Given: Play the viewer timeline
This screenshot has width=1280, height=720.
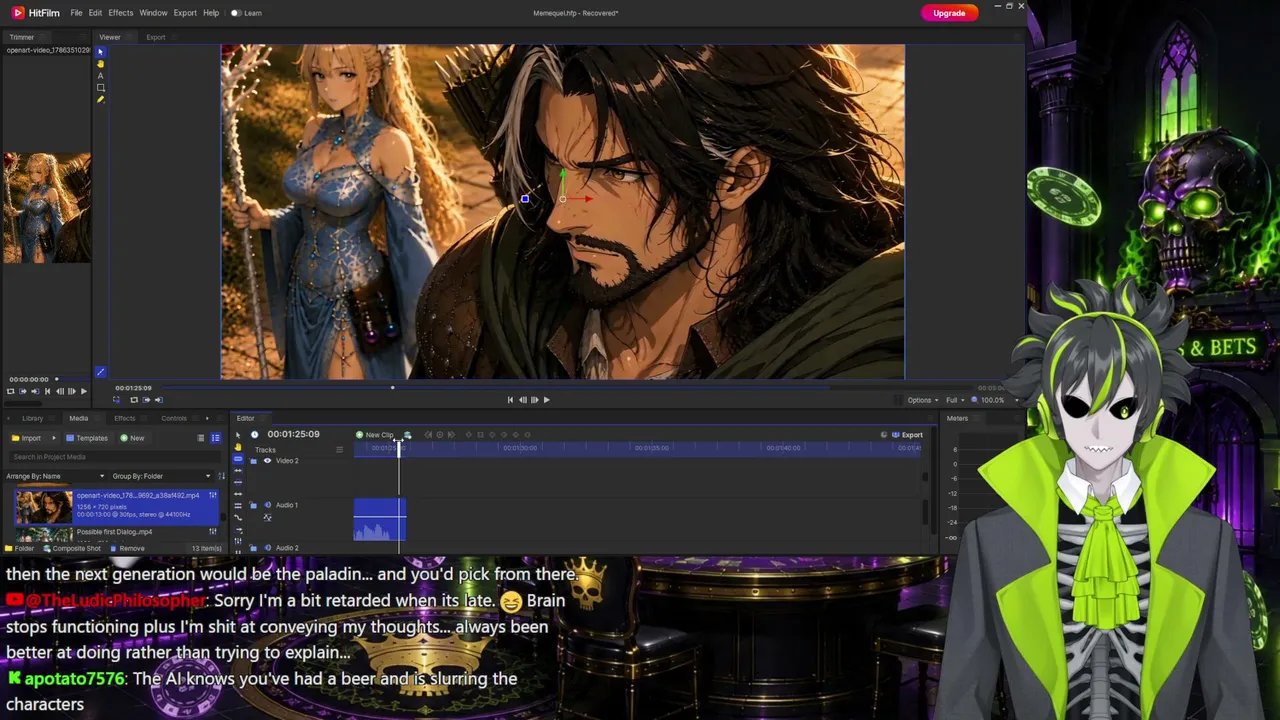Looking at the screenshot, I should [546, 400].
